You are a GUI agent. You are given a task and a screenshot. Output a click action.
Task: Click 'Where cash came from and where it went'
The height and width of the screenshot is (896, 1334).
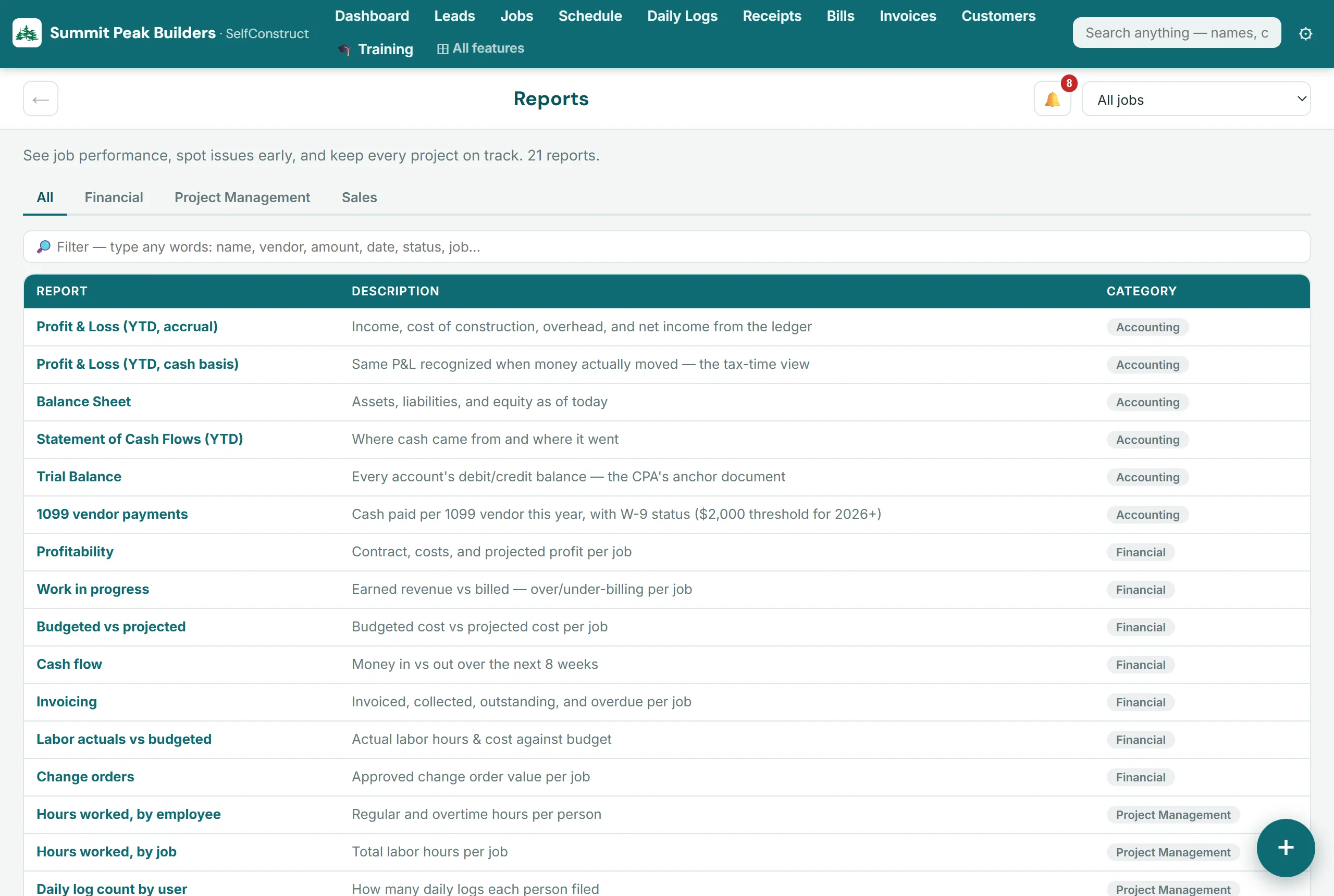485,439
